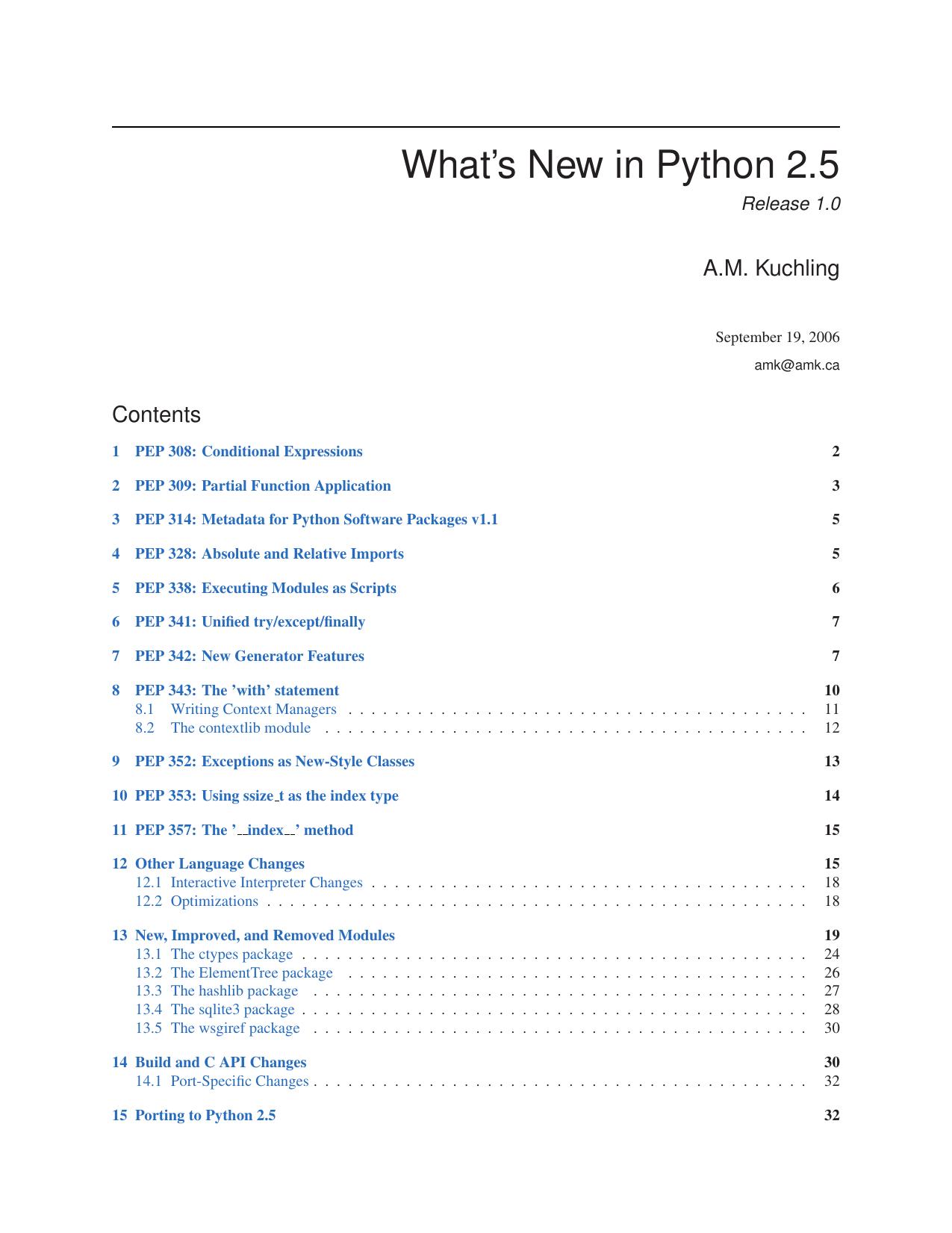952x1233 pixels.
Task: Click page number 32 of Porting row
Action: coord(832,1116)
